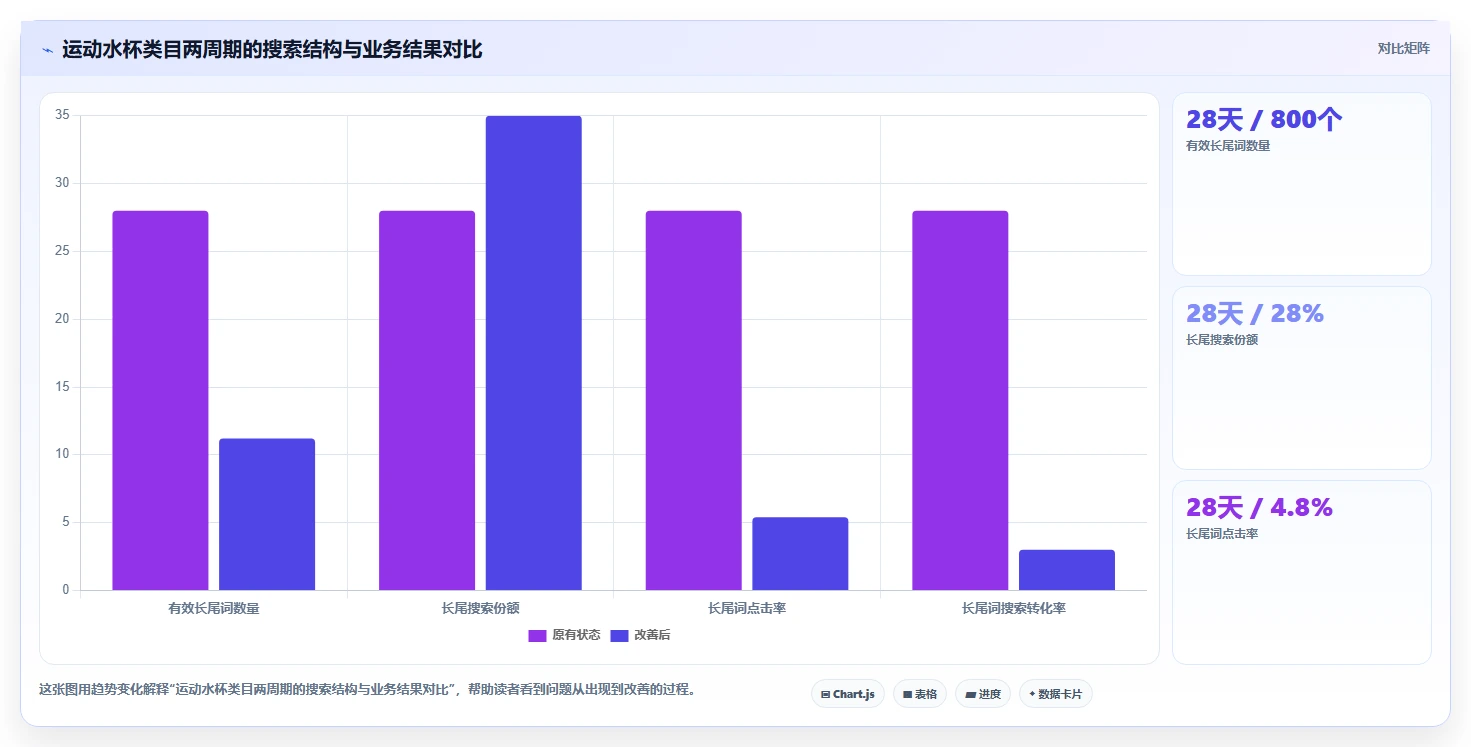The image size is (1471, 747).
Task: Click the 有效长尾词数量 axis label
Action: 214,608
